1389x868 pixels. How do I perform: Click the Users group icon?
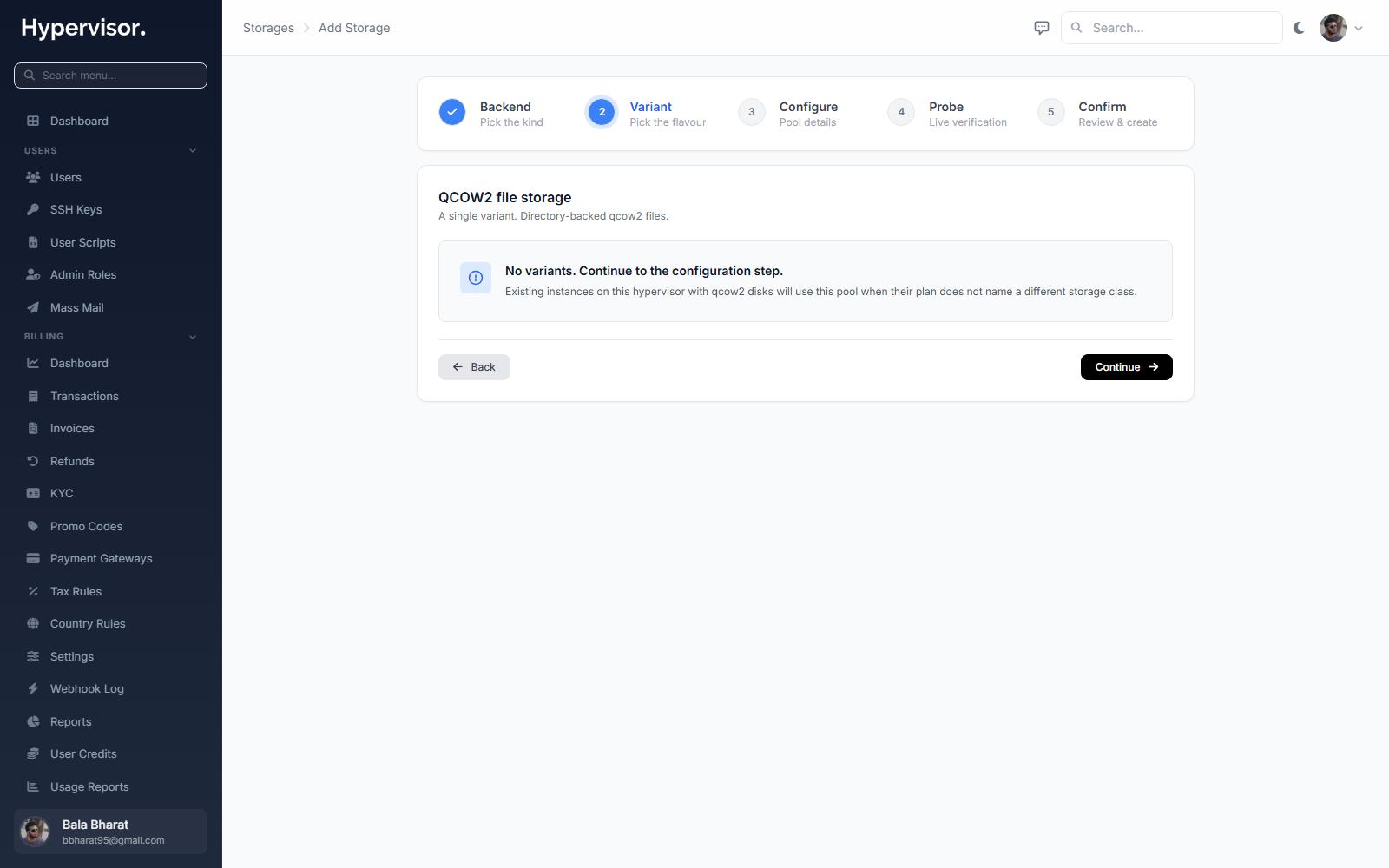pyautogui.click(x=33, y=177)
